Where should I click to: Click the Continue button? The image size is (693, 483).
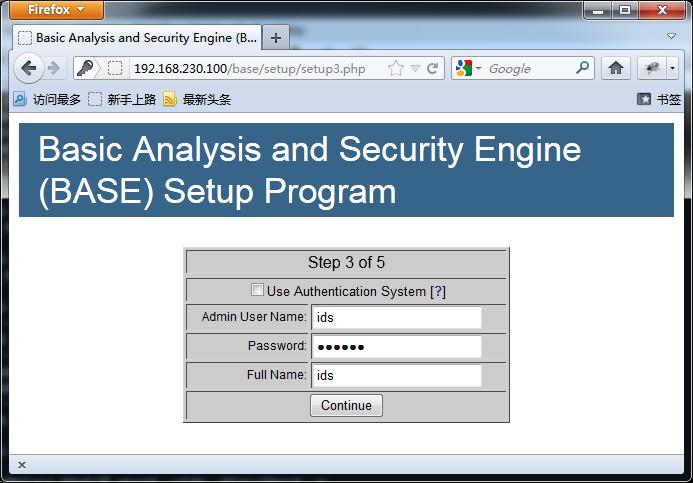tap(346, 405)
